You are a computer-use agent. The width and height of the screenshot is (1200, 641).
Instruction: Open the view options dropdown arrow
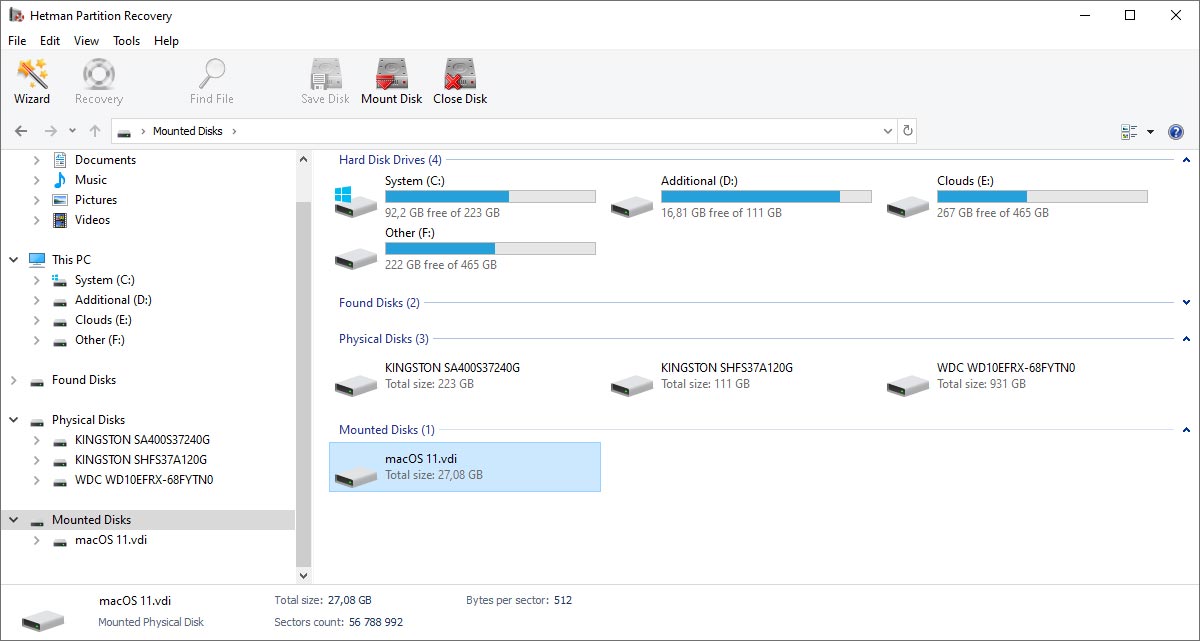[x=1150, y=132]
